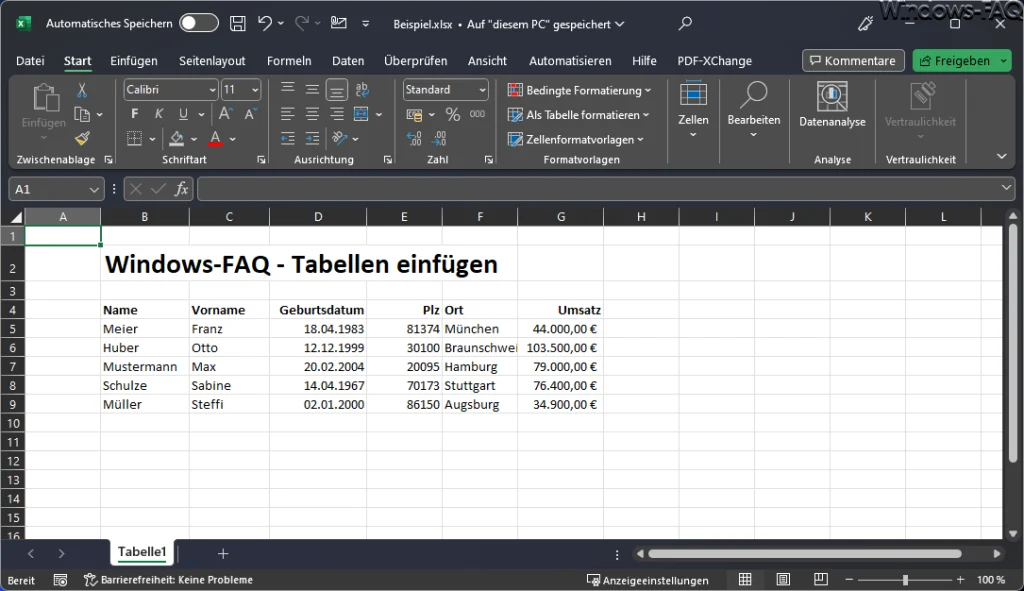Open the font size 11 dropdown
The width and height of the screenshot is (1024, 591).
[255, 90]
